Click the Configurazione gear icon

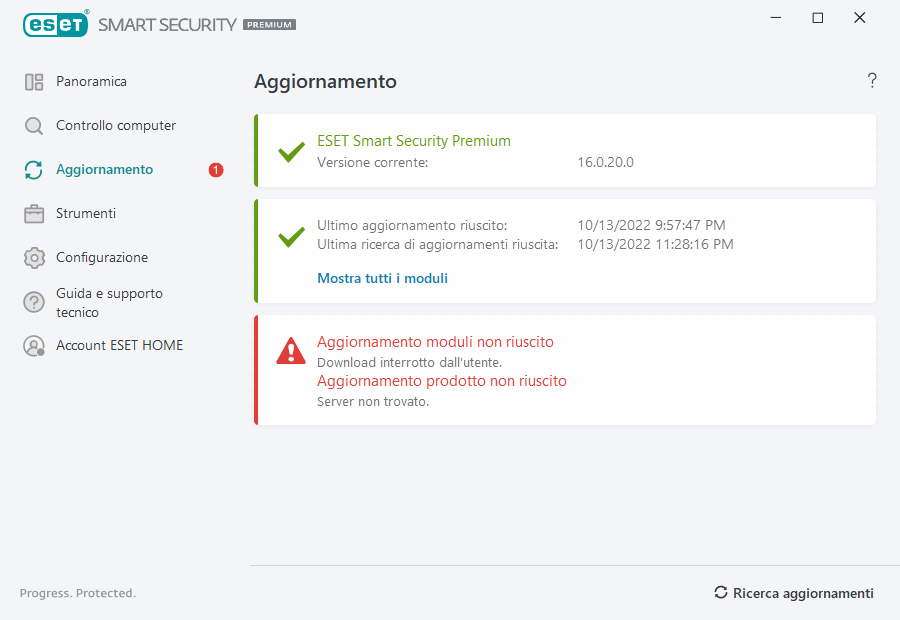coord(34,258)
